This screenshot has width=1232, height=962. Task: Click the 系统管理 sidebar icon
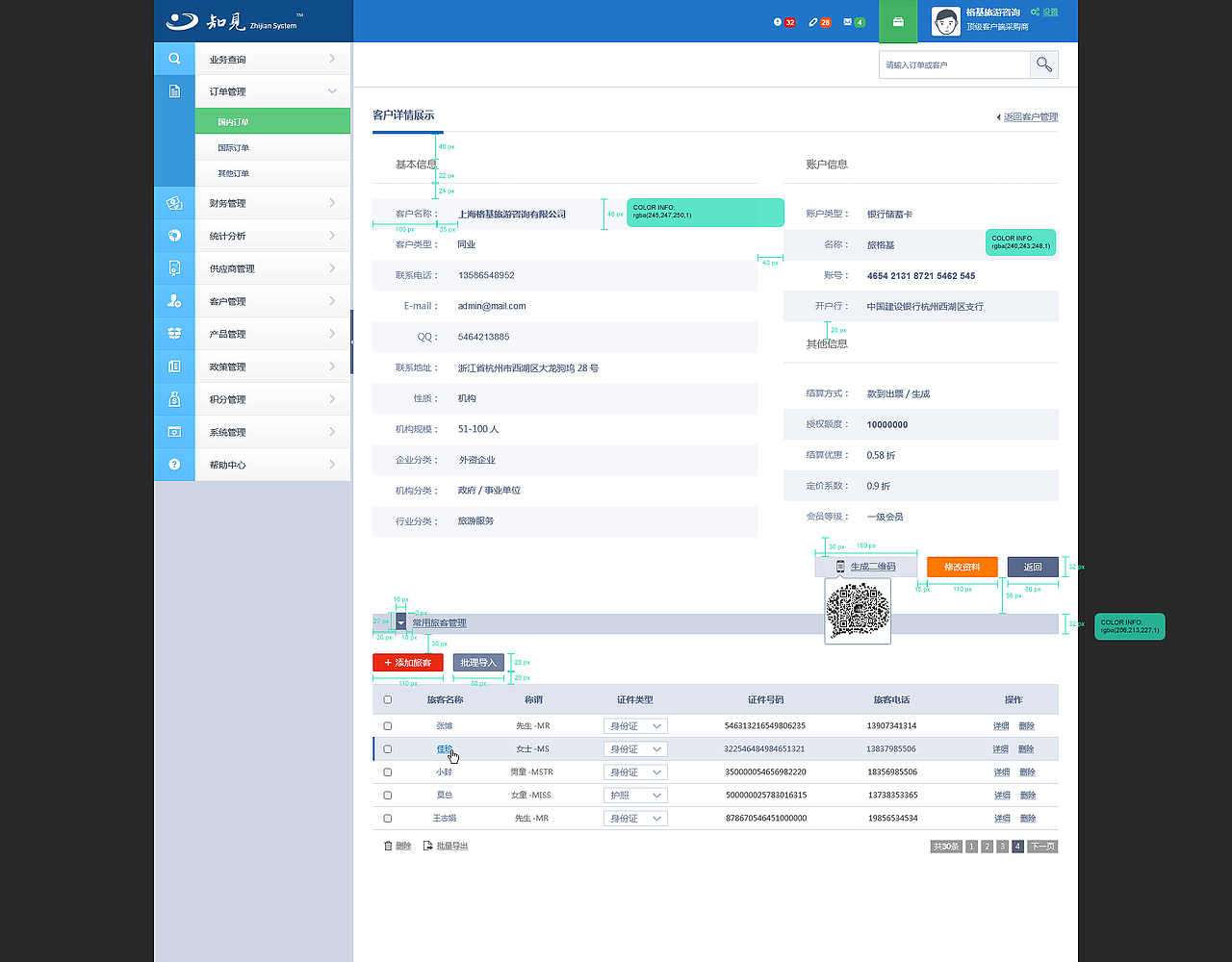pos(174,432)
